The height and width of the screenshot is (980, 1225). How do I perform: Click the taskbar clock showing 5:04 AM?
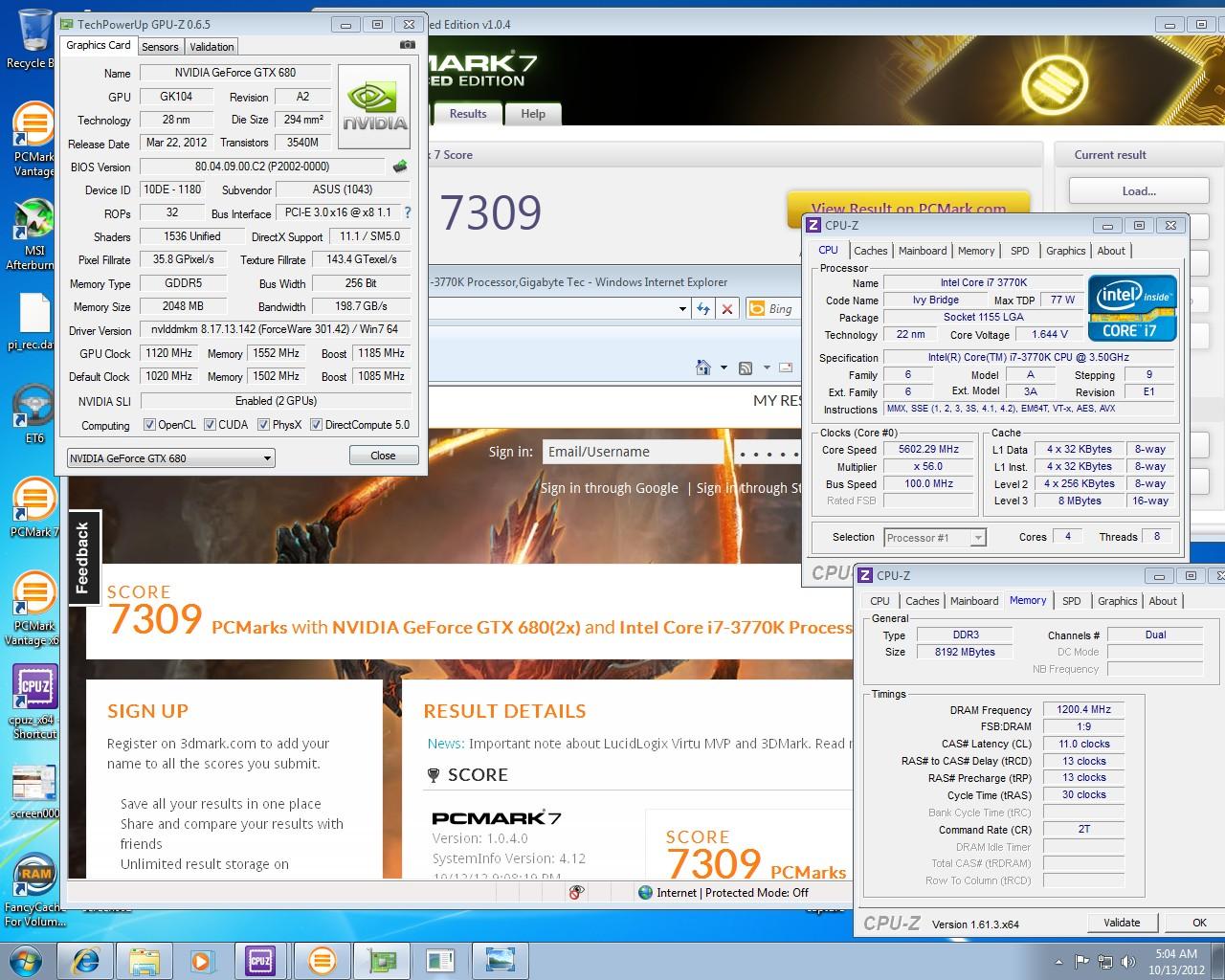(x=1176, y=961)
